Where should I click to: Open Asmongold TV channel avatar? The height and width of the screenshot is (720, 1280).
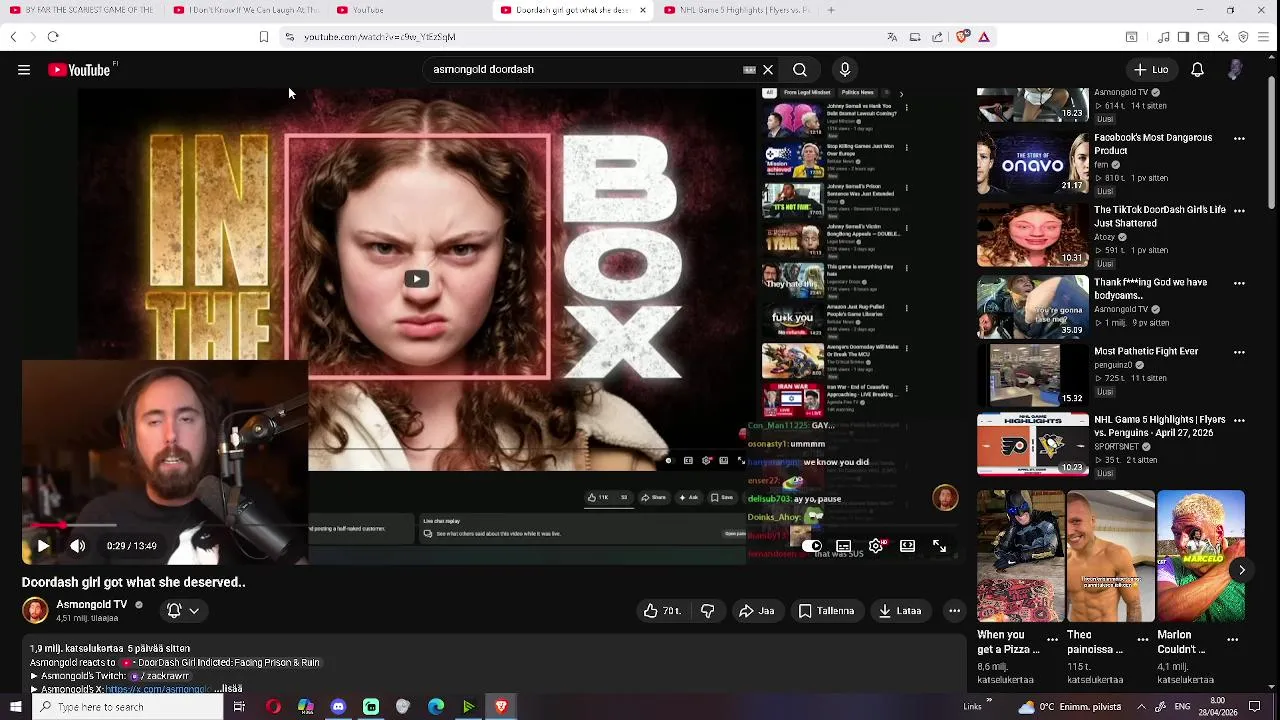click(x=35, y=610)
